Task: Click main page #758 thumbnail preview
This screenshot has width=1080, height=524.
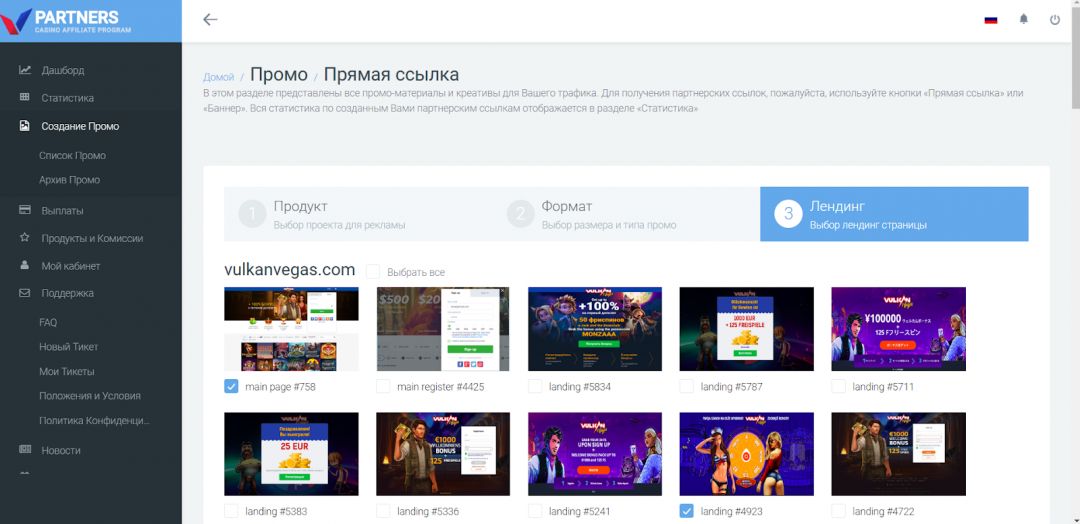Action: [x=291, y=329]
